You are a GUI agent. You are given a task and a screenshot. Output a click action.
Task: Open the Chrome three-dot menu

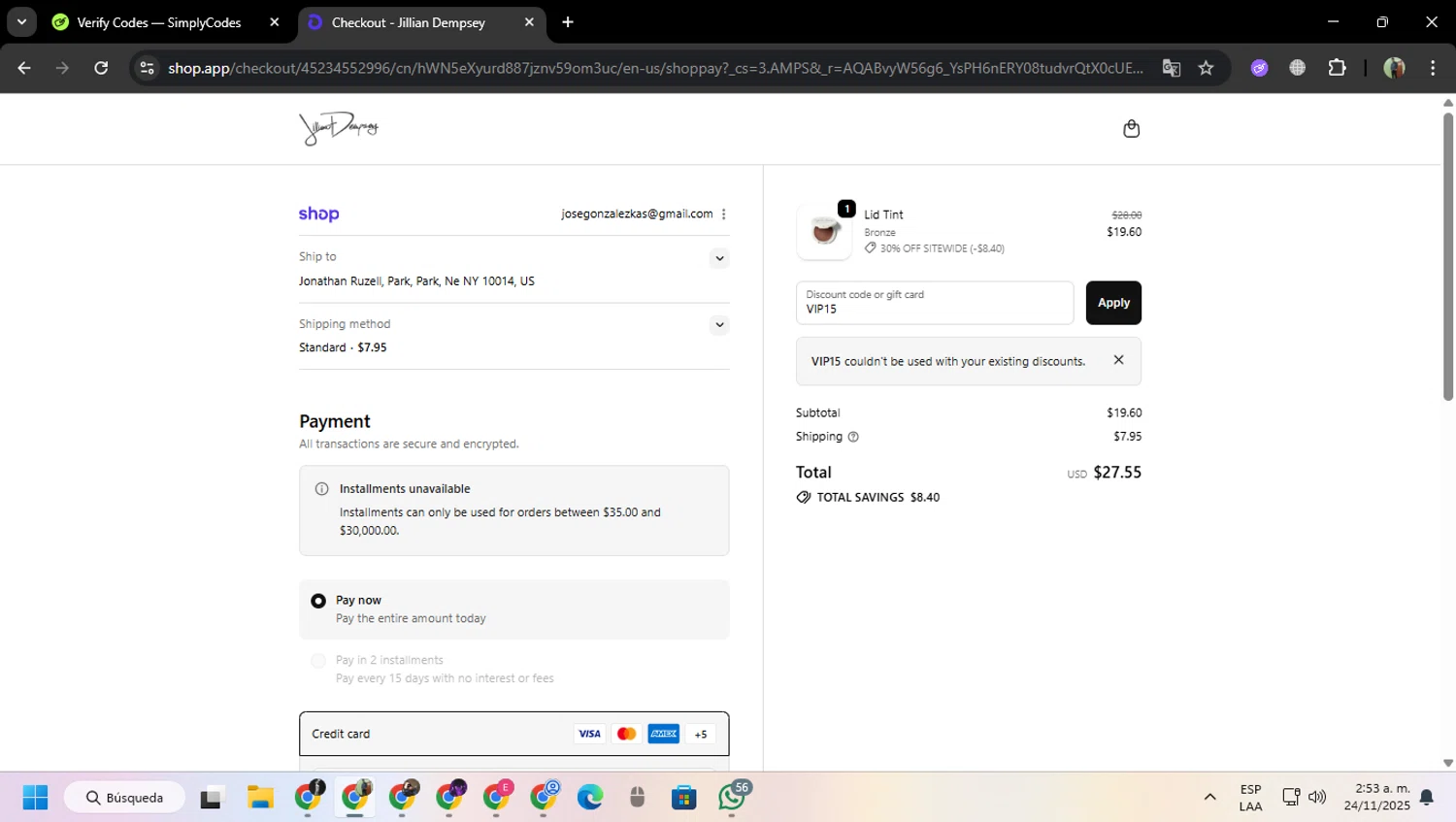pos(1433,68)
